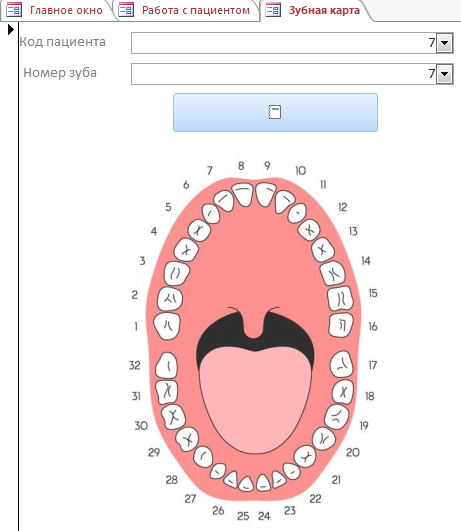Click tooth number 30 in the diagram

click(173, 417)
